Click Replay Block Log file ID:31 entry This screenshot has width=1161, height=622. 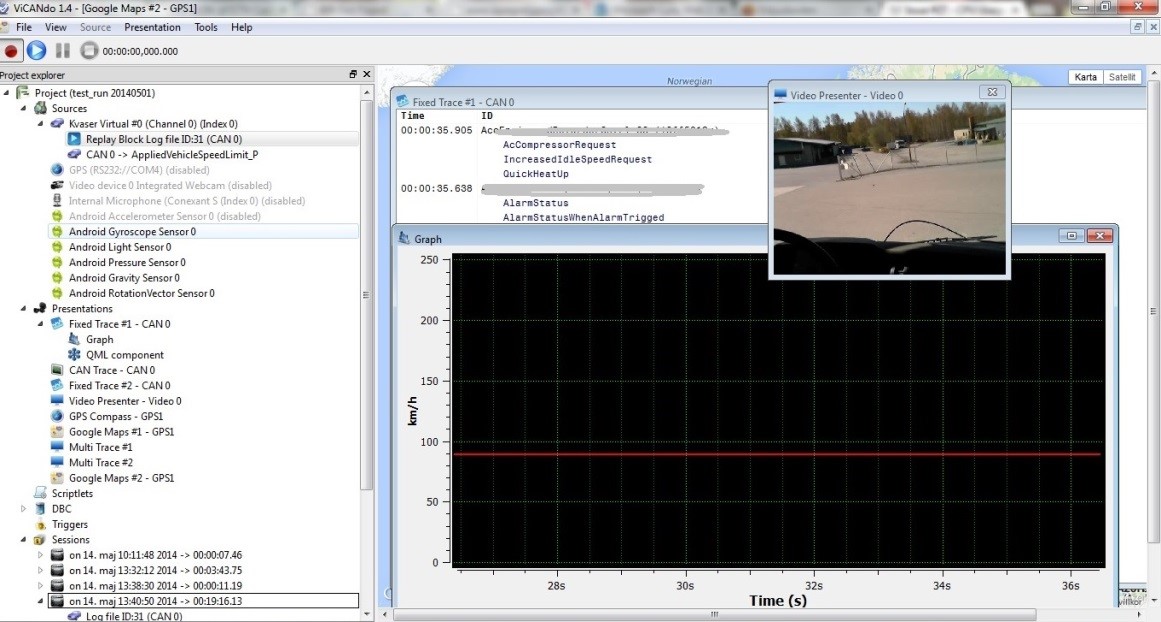(x=164, y=140)
